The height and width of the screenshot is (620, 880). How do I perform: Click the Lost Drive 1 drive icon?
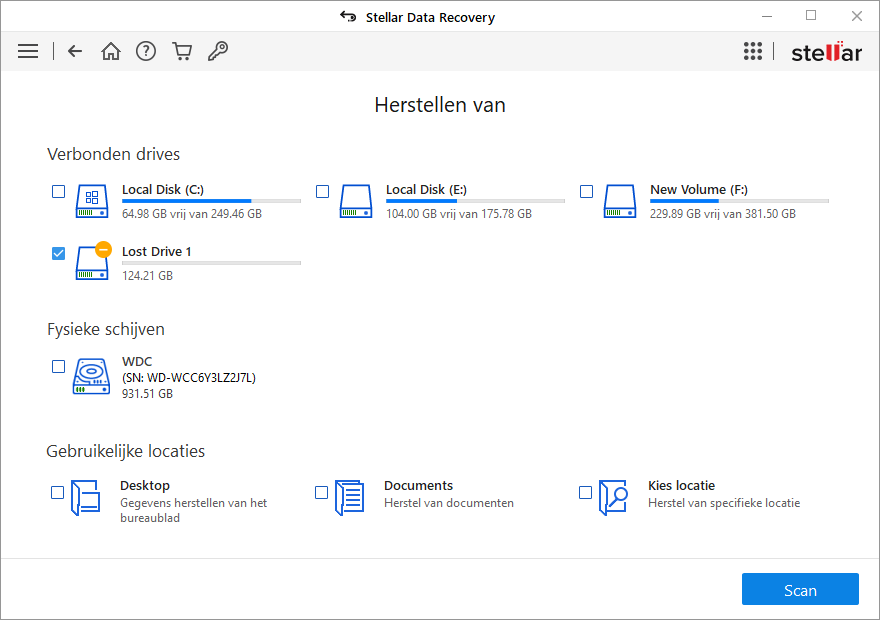[x=92, y=263]
